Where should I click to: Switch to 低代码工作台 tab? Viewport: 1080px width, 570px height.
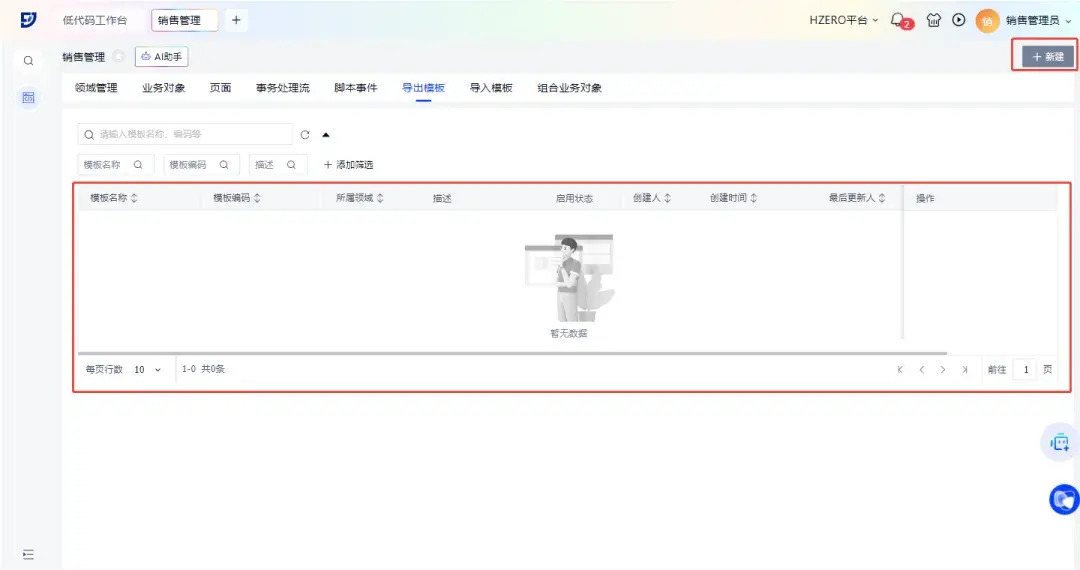[95, 20]
